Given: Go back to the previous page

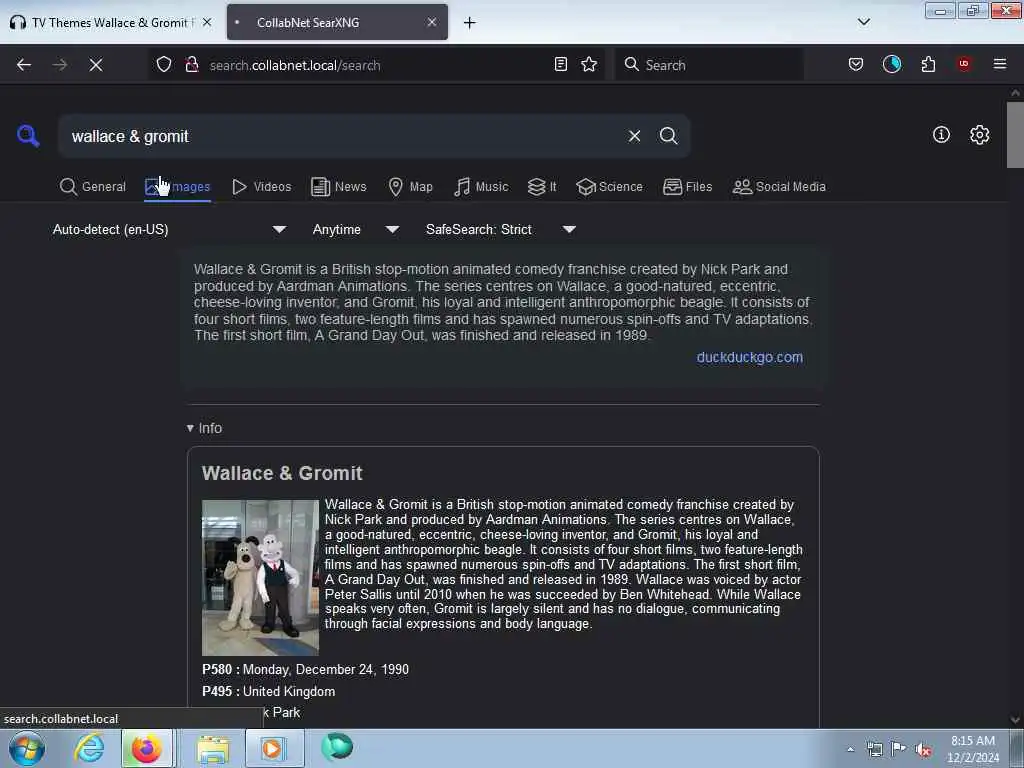Looking at the screenshot, I should tap(24, 65).
